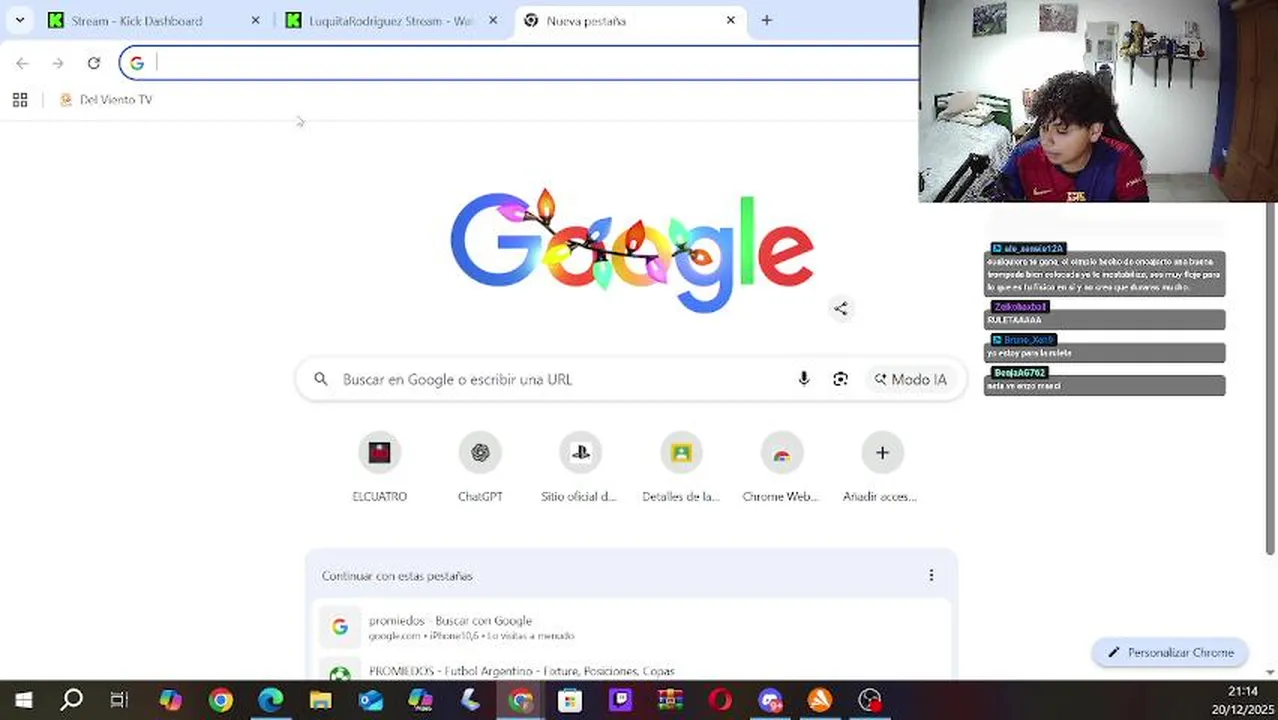Click the page vertical scrollbar

point(1271,380)
